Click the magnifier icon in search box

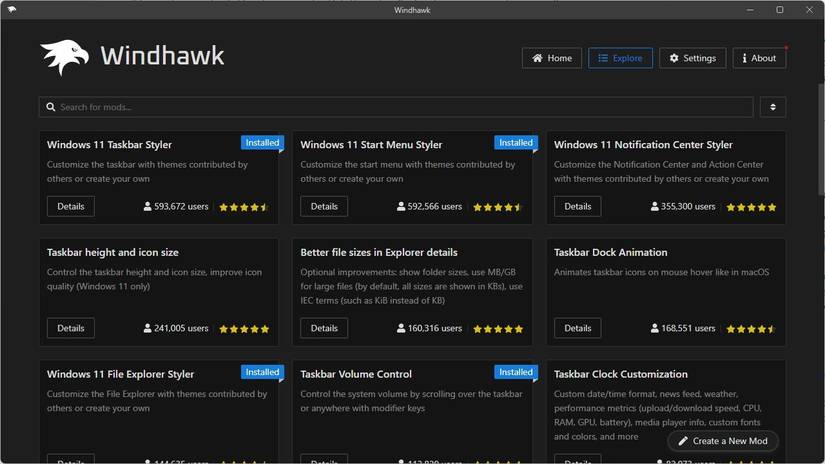pyautogui.click(x=51, y=107)
